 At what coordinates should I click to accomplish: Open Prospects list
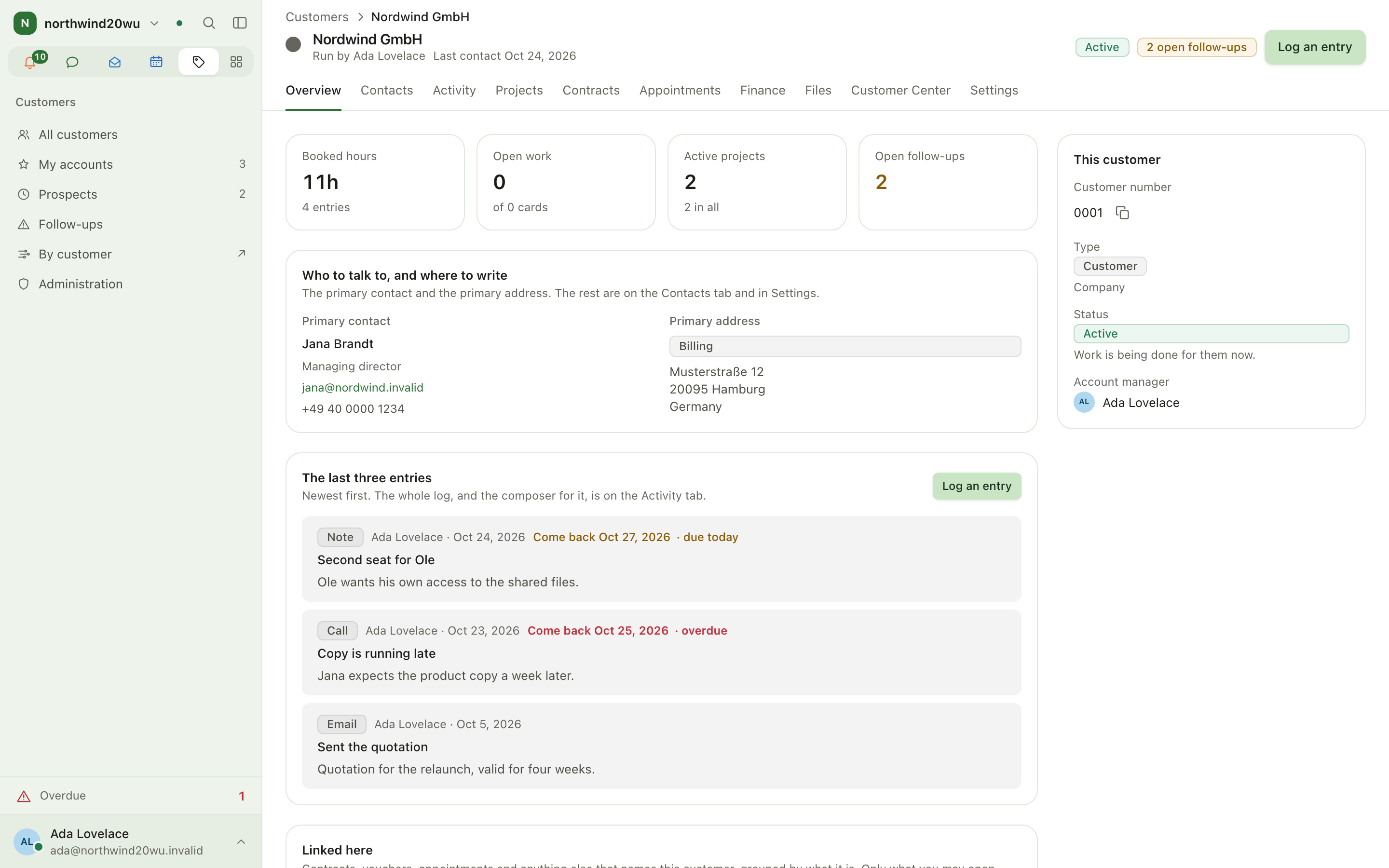pos(131,194)
